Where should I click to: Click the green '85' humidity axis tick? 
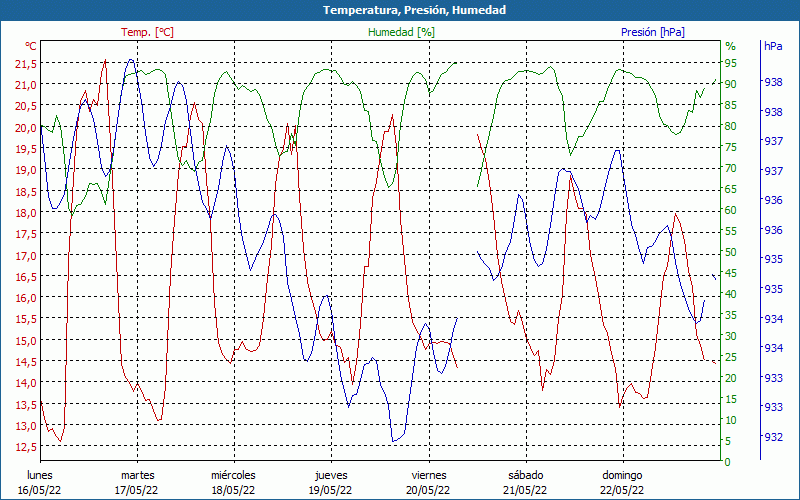pos(731,105)
